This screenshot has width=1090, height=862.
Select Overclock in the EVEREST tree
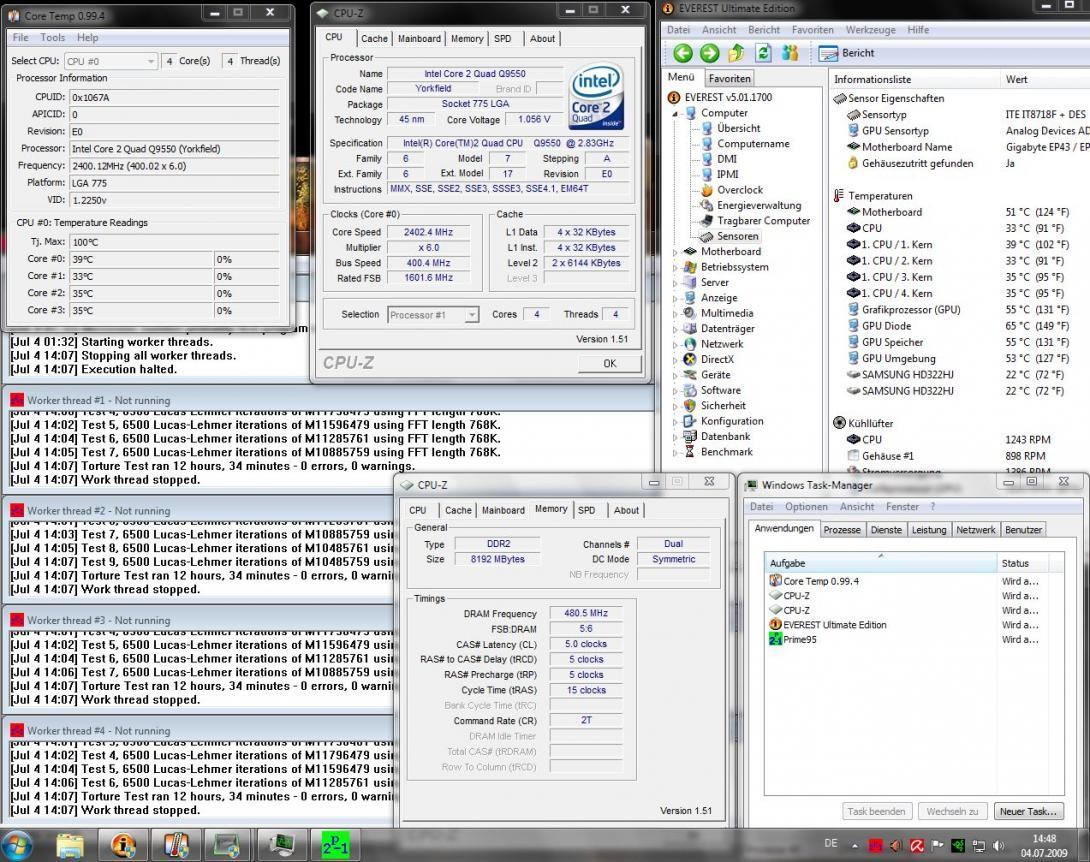point(740,190)
